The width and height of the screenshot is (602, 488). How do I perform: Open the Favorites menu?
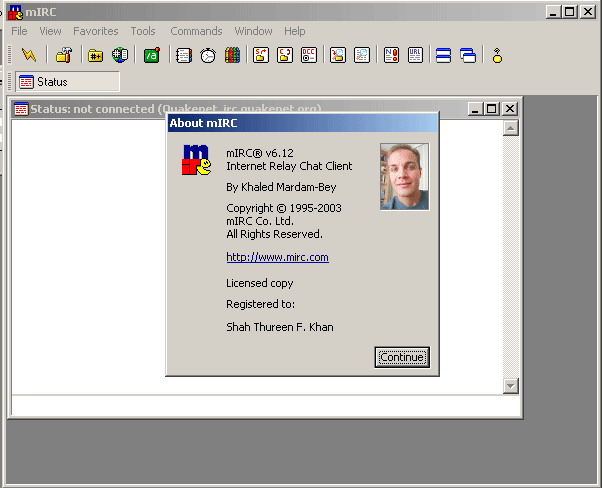point(96,31)
